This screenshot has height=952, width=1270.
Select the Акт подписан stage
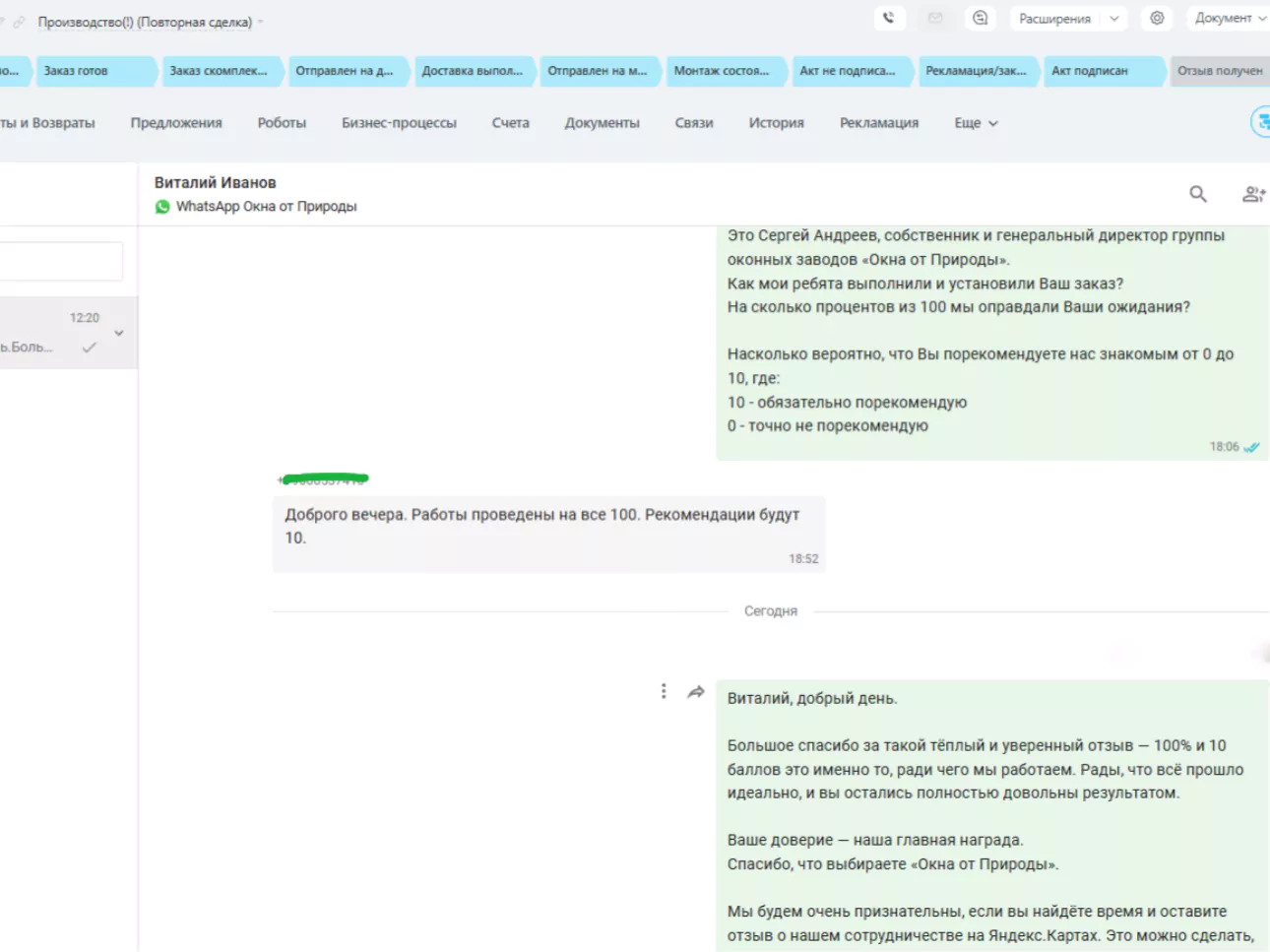[x=1103, y=71]
